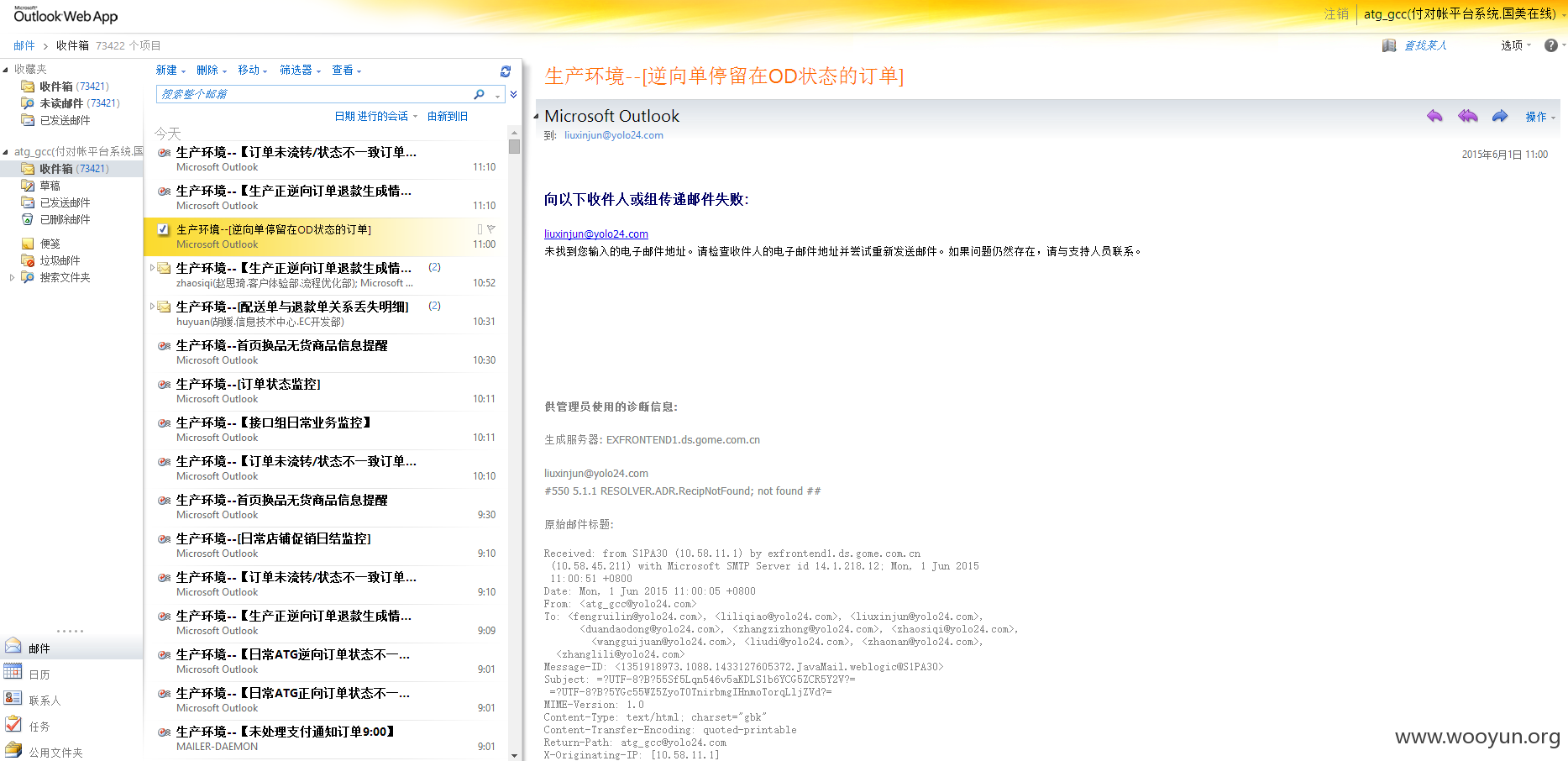Open the 任务 tasks module
This screenshot has width=1568, height=761.
pos(39,727)
